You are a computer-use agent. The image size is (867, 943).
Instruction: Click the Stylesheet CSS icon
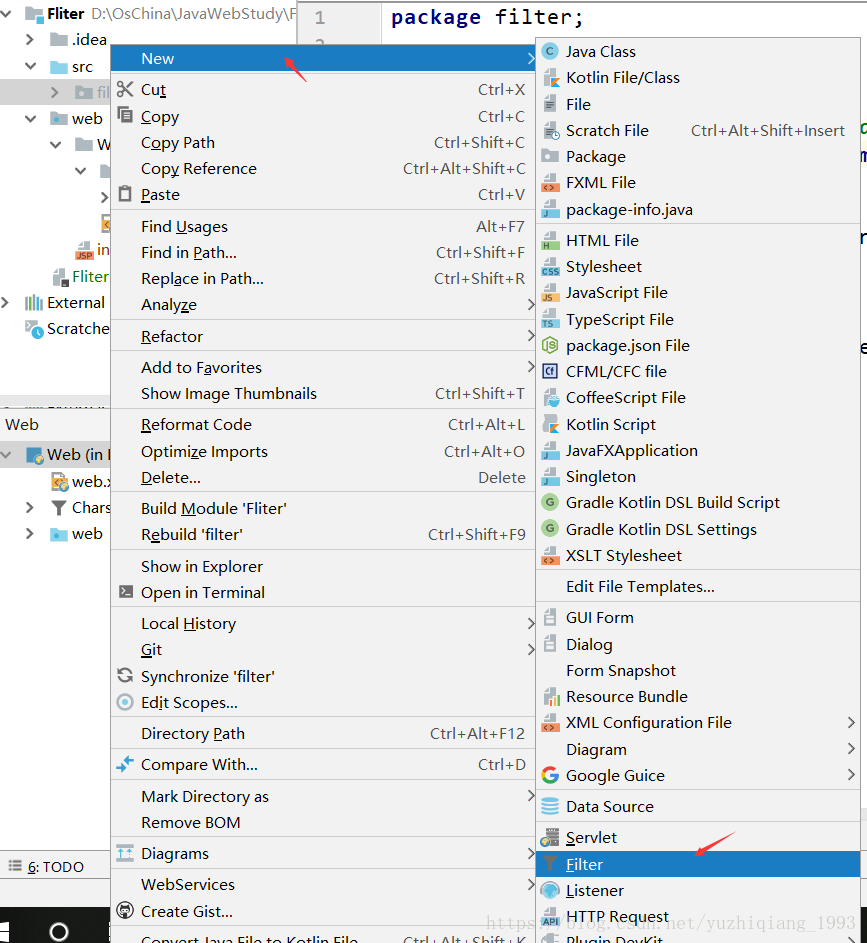550,267
